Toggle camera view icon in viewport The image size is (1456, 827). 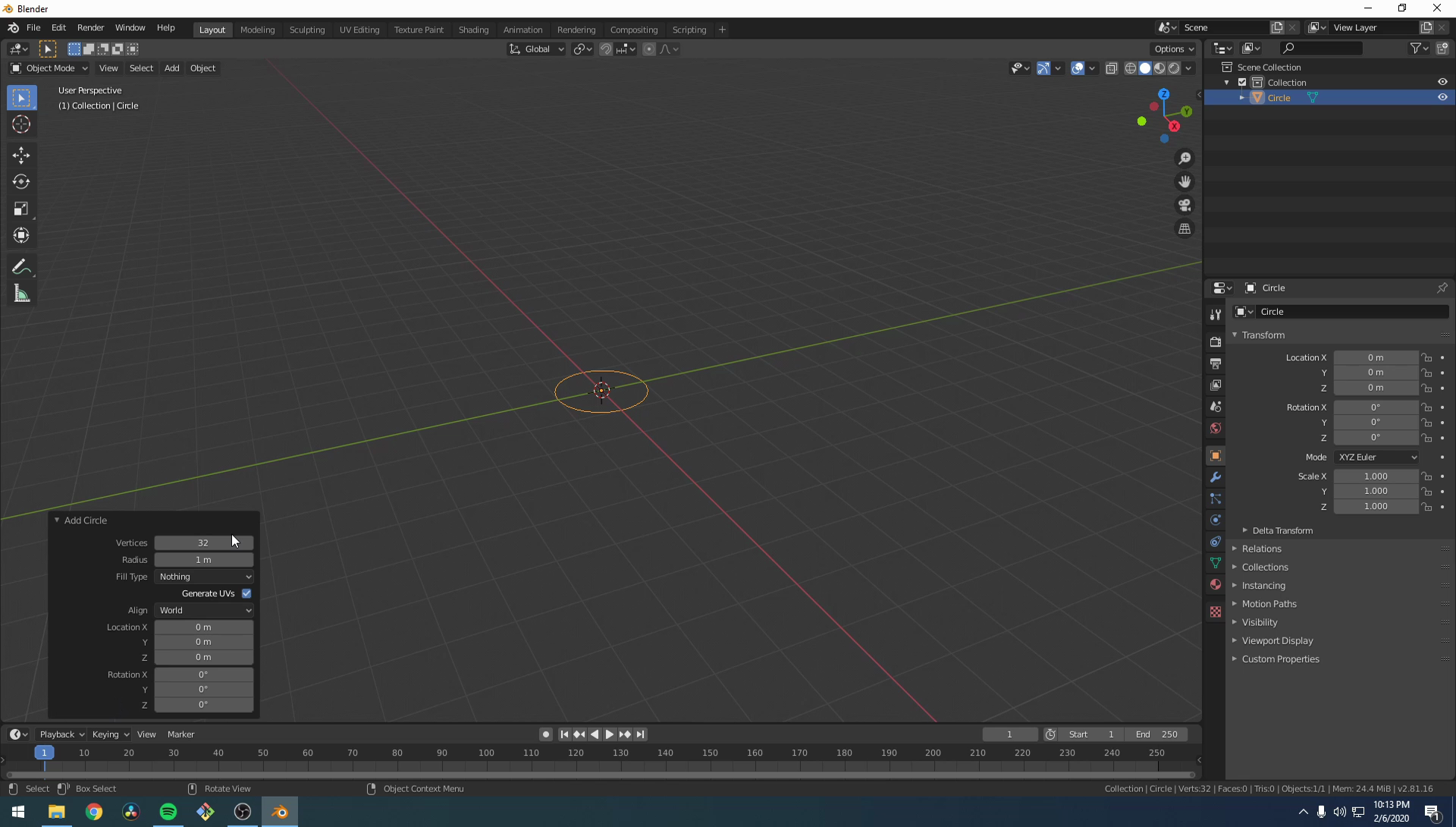click(x=1185, y=206)
